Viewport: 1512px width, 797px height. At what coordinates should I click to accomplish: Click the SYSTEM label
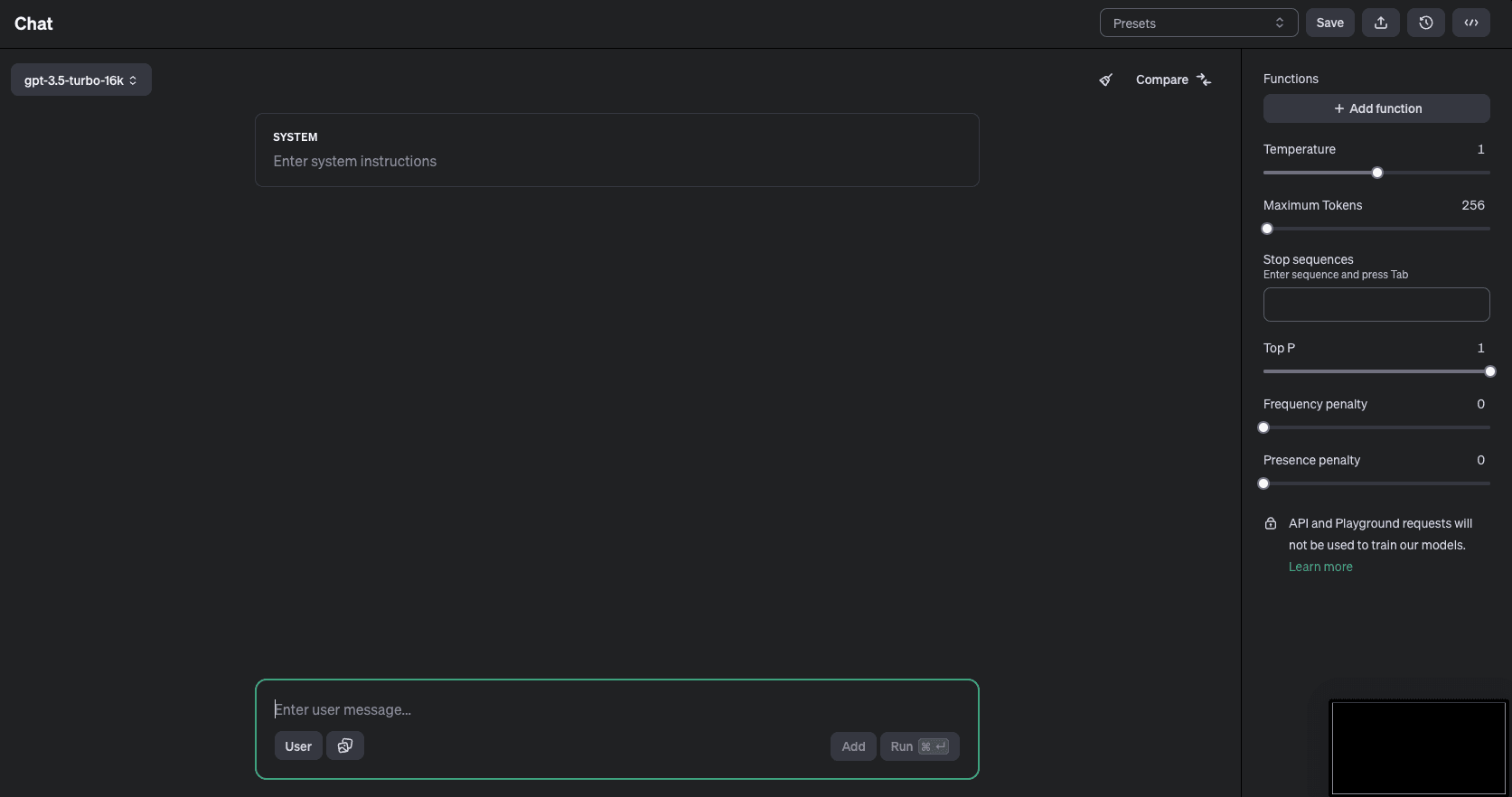tap(296, 137)
